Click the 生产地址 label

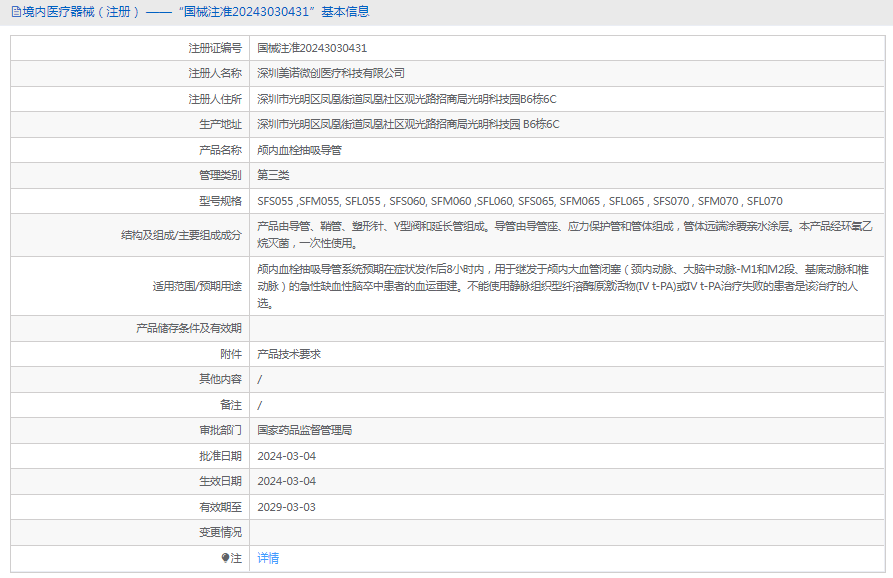click(x=220, y=124)
